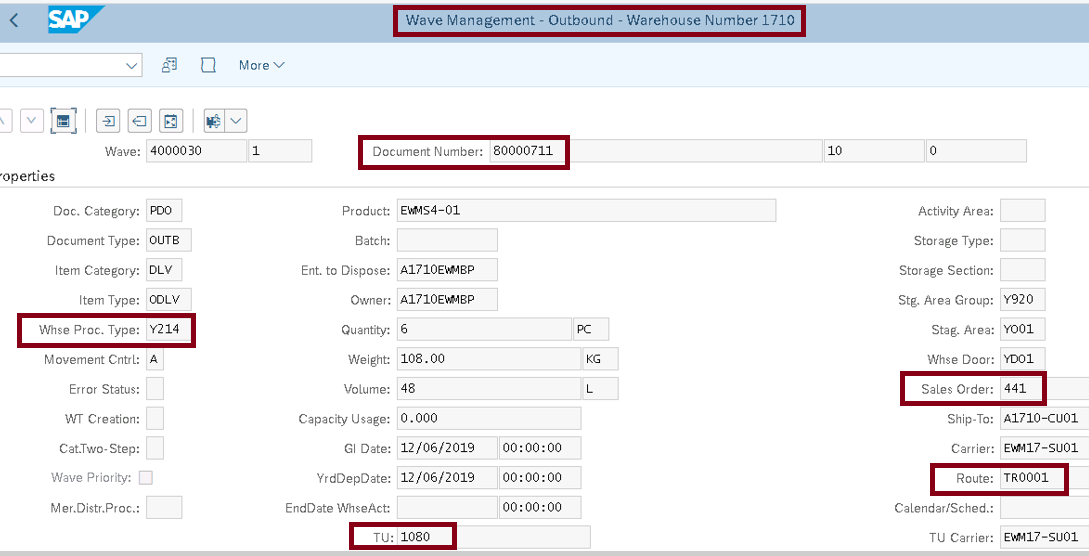This screenshot has height=556, width=1089.
Task: Open dropdown arrow beside the puzzle piece icon
Action: pyautogui.click(x=236, y=121)
